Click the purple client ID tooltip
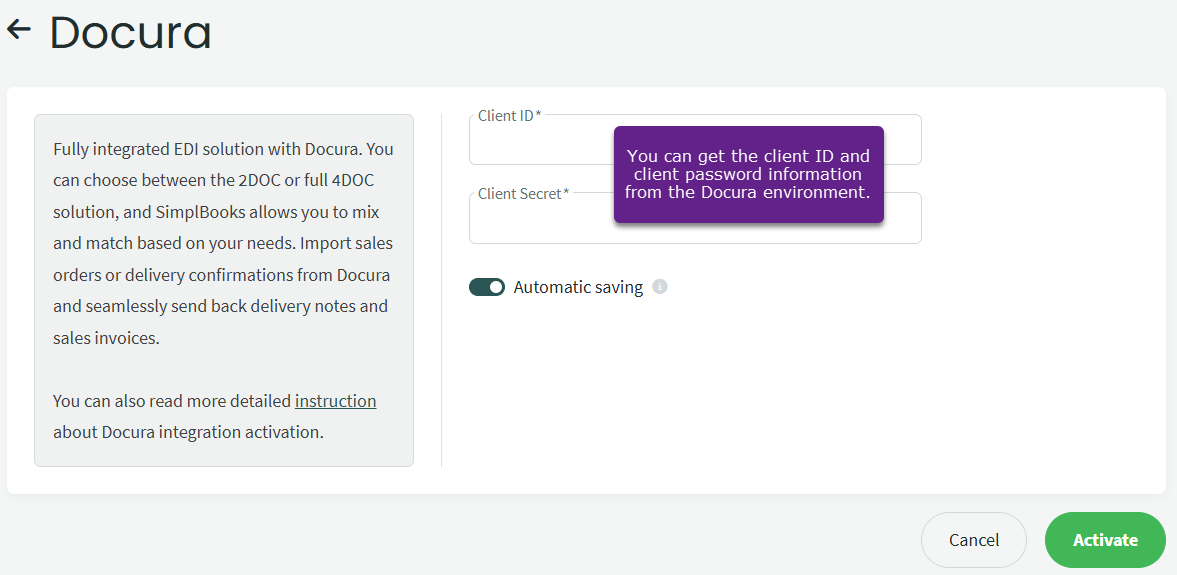This screenshot has height=575, width=1177. tap(748, 174)
